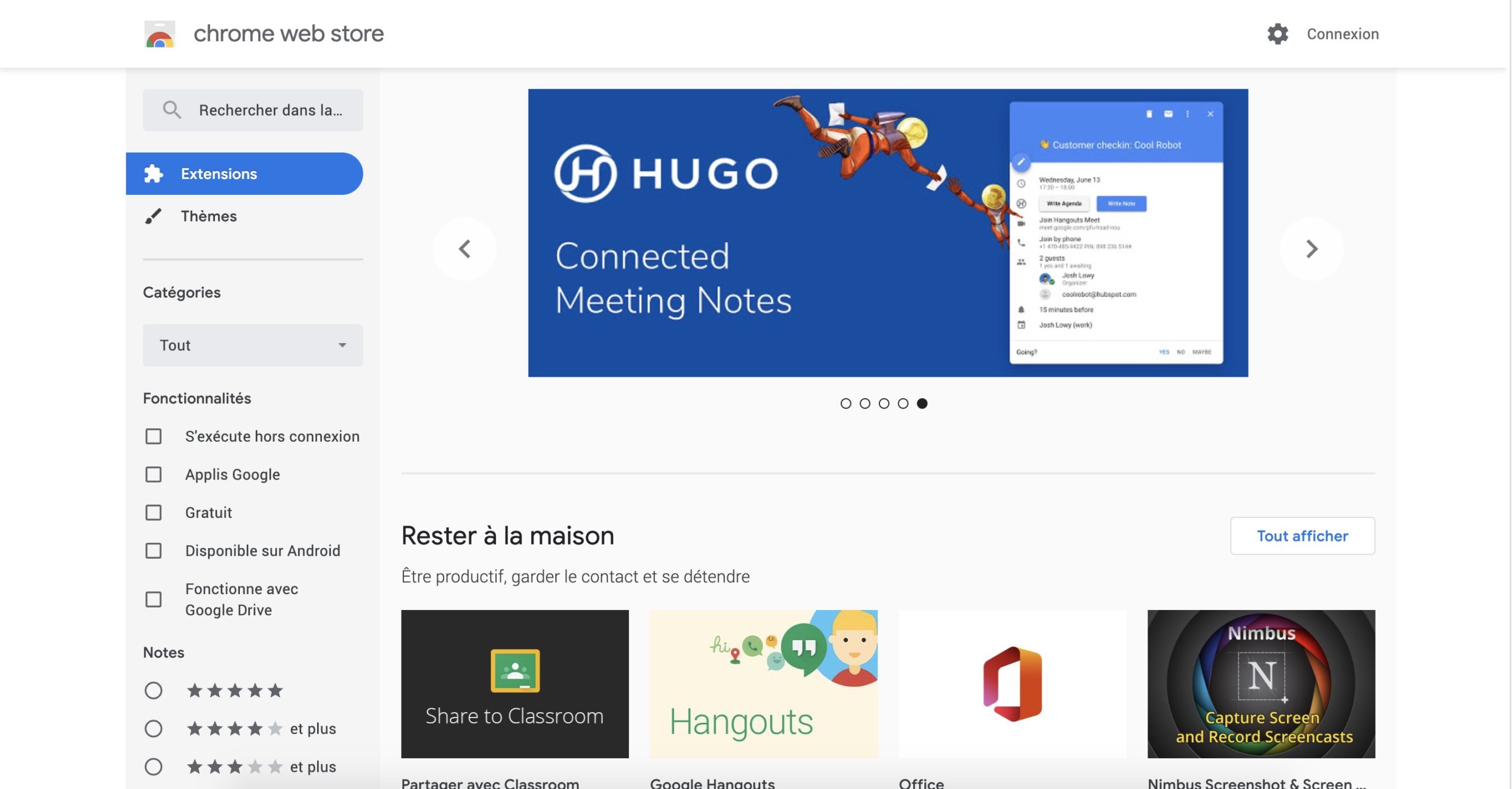Click the Chrome Web Store logo
Image resolution: width=1512 pixels, height=789 pixels.
click(x=159, y=34)
